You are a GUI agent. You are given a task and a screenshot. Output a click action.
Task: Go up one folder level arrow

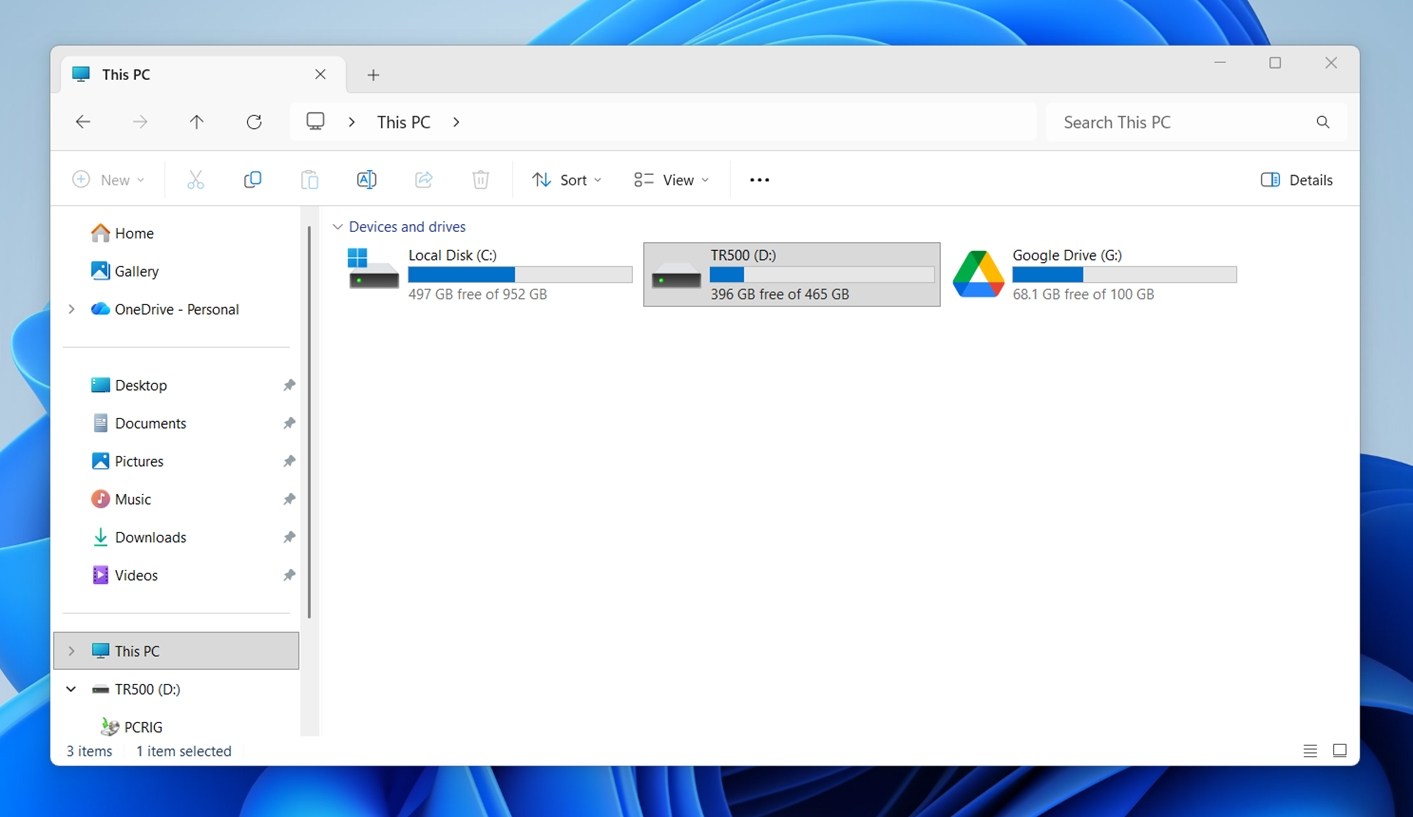tap(197, 122)
